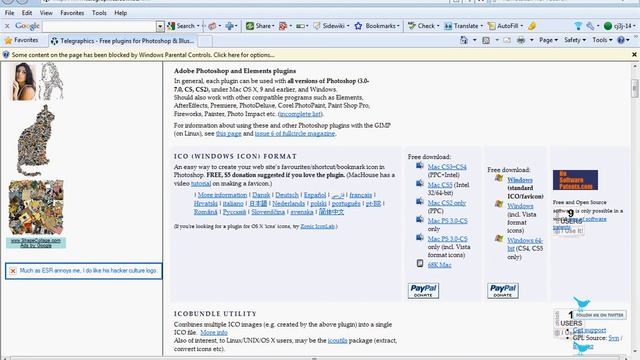The height and width of the screenshot is (360, 640).
Task: Expand the Google search box dropdown arrow
Action: click(160, 27)
